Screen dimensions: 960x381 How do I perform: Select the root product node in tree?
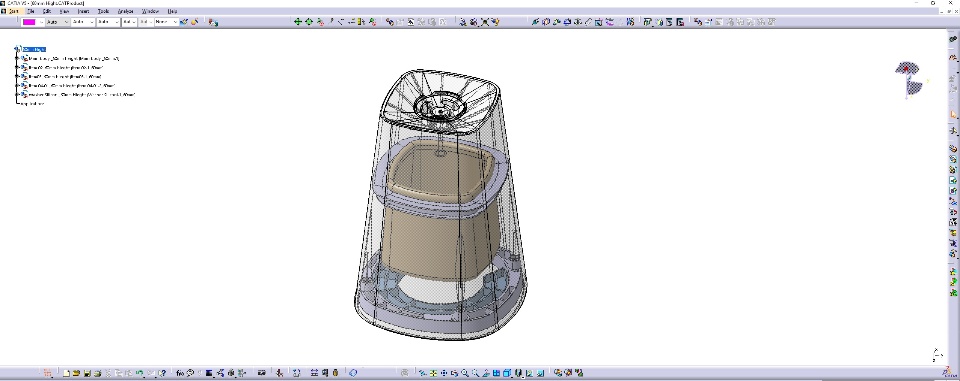(34, 49)
